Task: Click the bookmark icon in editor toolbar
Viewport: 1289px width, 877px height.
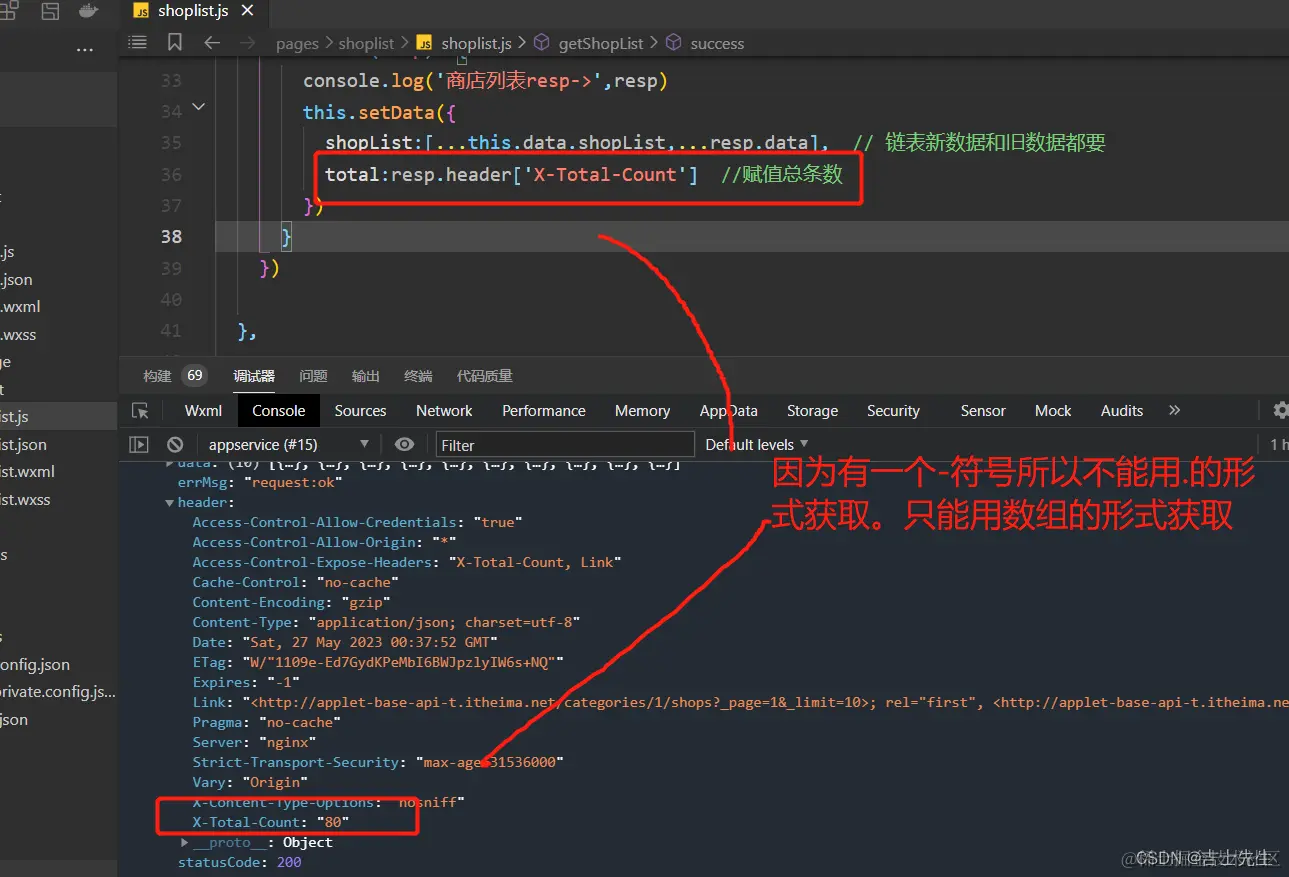Action: click(x=175, y=43)
